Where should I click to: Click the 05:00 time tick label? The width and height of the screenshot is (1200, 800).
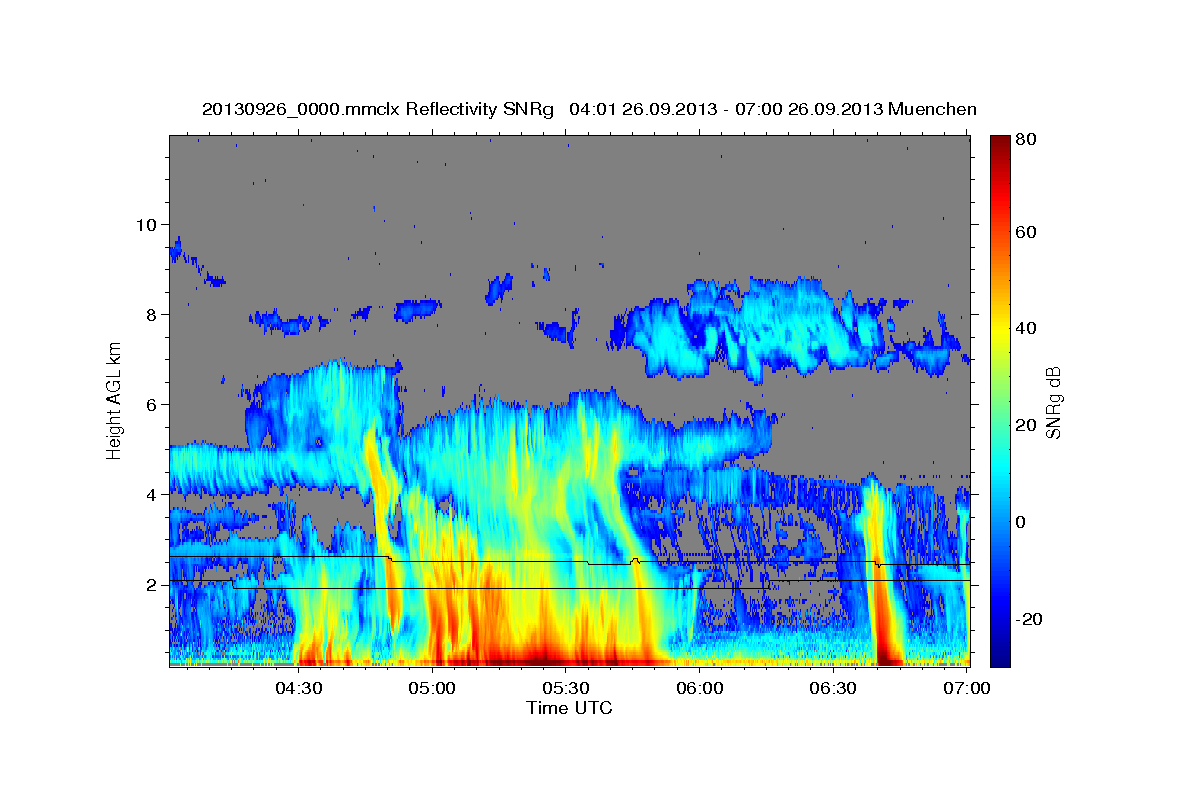tap(433, 688)
